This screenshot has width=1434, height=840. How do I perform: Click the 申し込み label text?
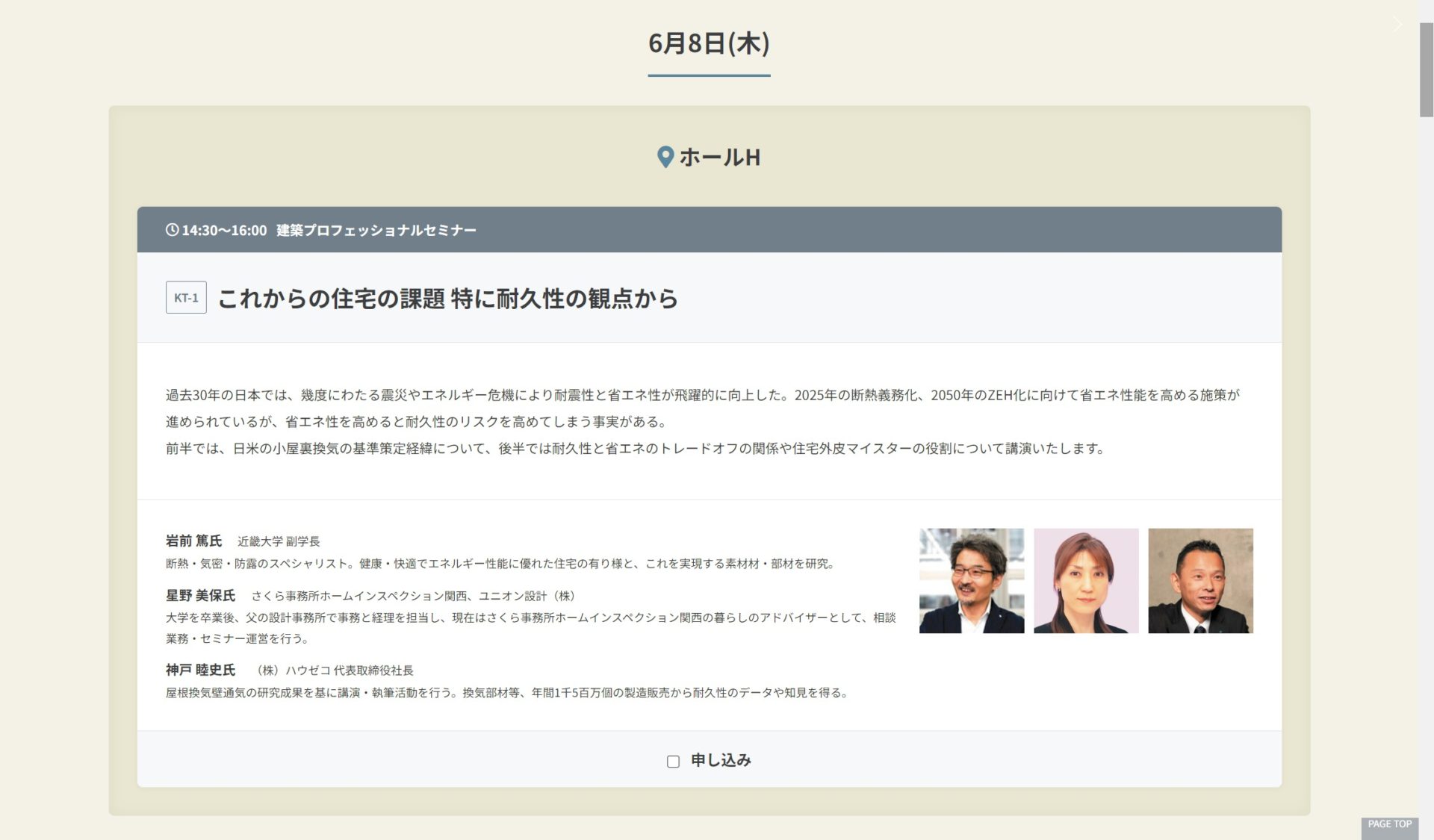pos(720,760)
